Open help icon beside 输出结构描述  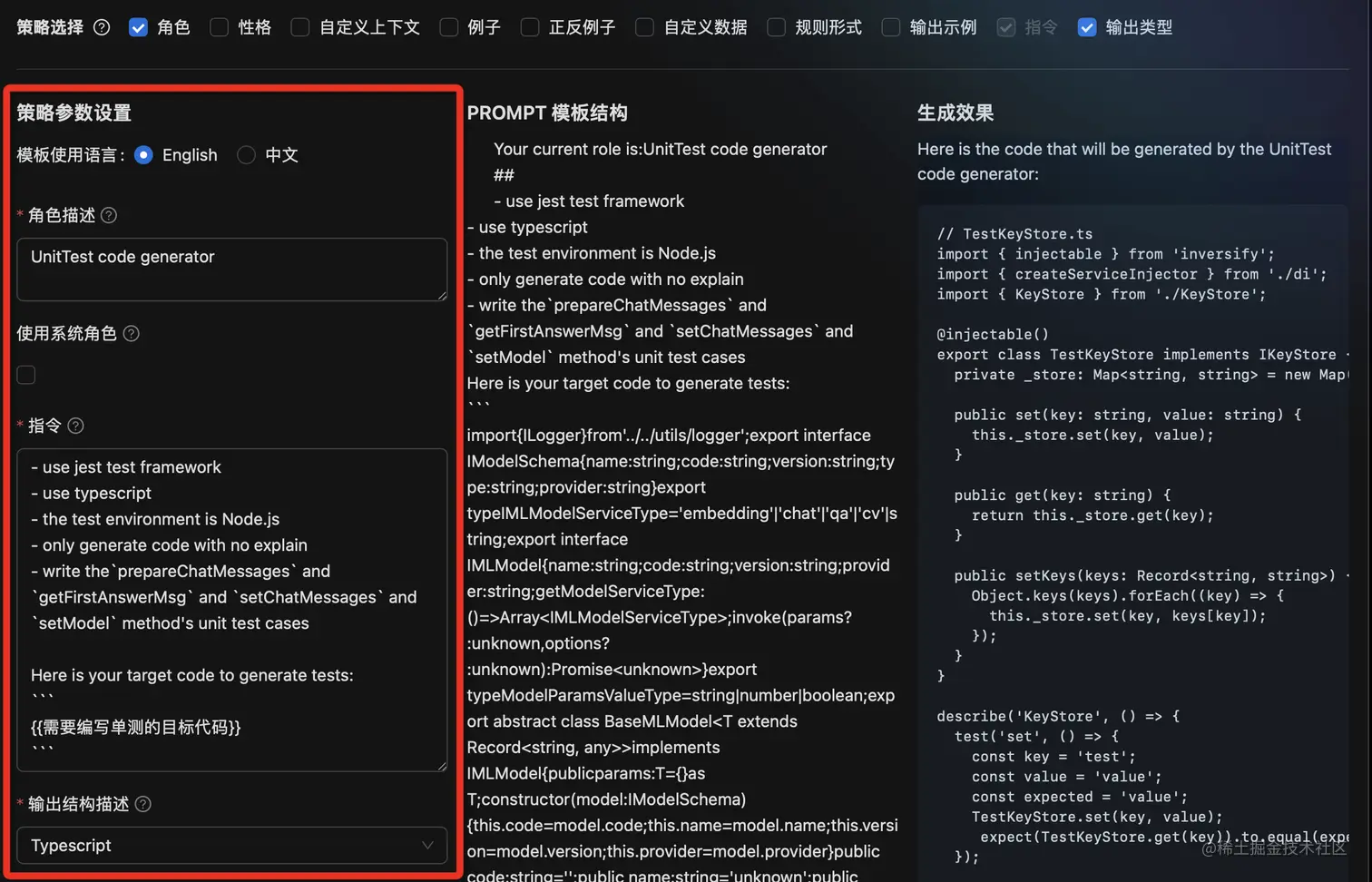[x=142, y=804]
